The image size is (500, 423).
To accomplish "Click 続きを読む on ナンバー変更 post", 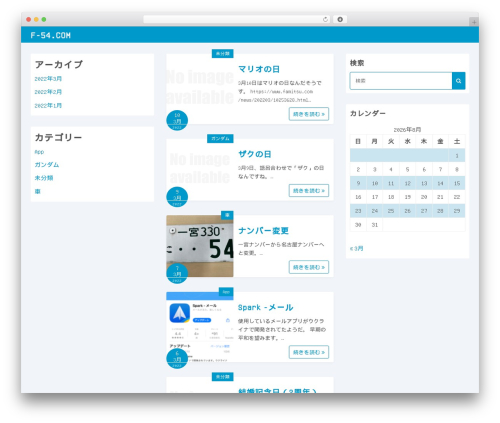I will [x=309, y=267].
